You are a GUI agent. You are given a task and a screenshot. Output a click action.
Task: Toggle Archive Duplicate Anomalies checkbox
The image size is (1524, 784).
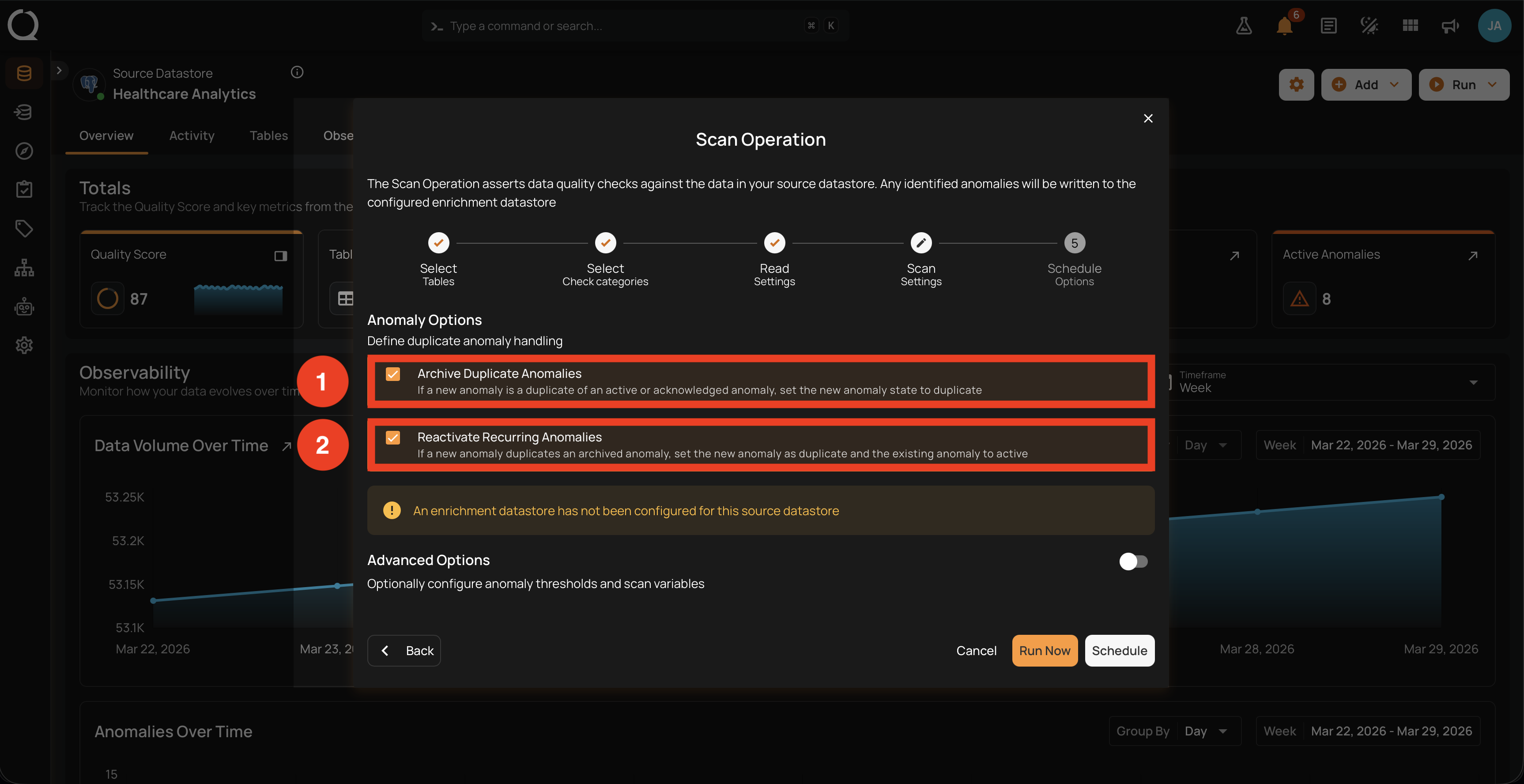(393, 374)
